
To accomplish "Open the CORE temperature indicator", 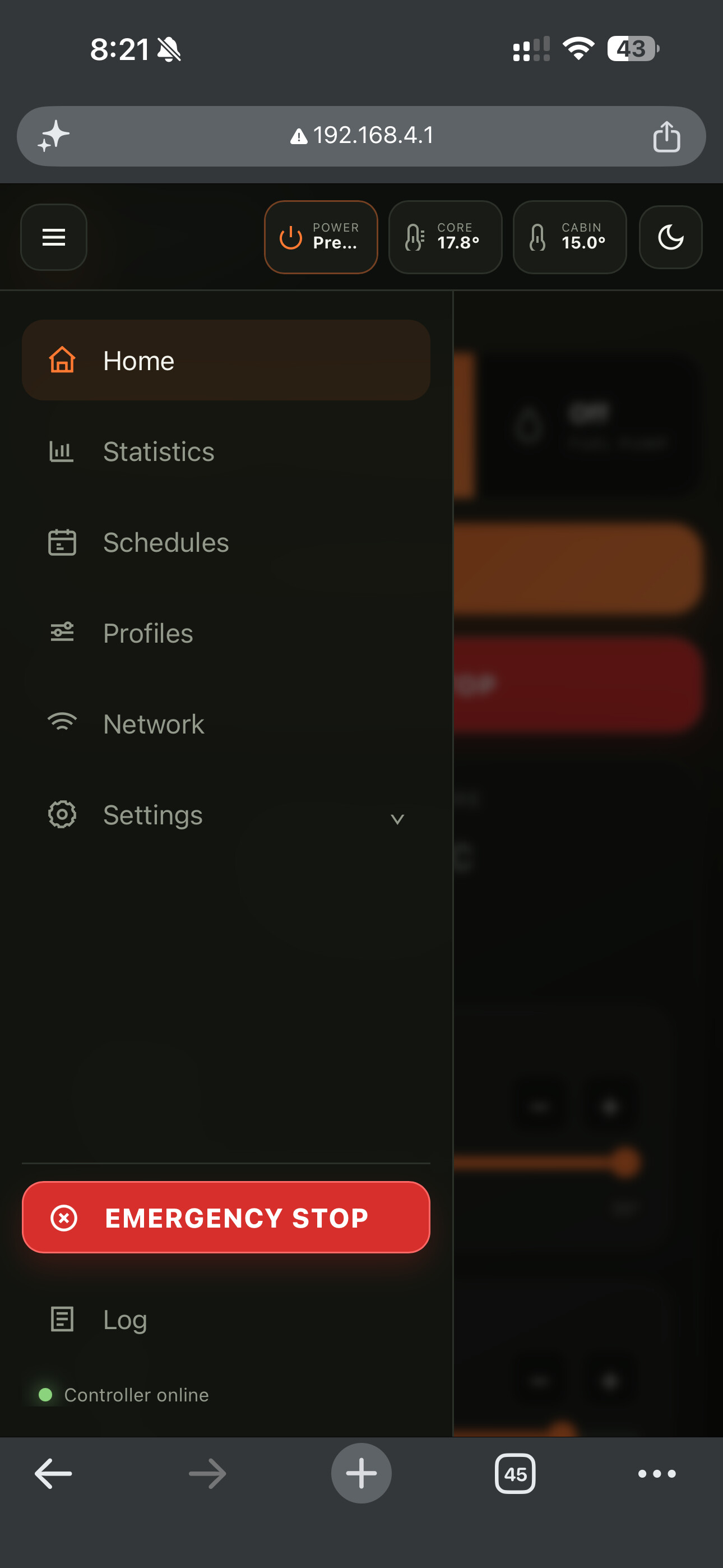I will (445, 237).
